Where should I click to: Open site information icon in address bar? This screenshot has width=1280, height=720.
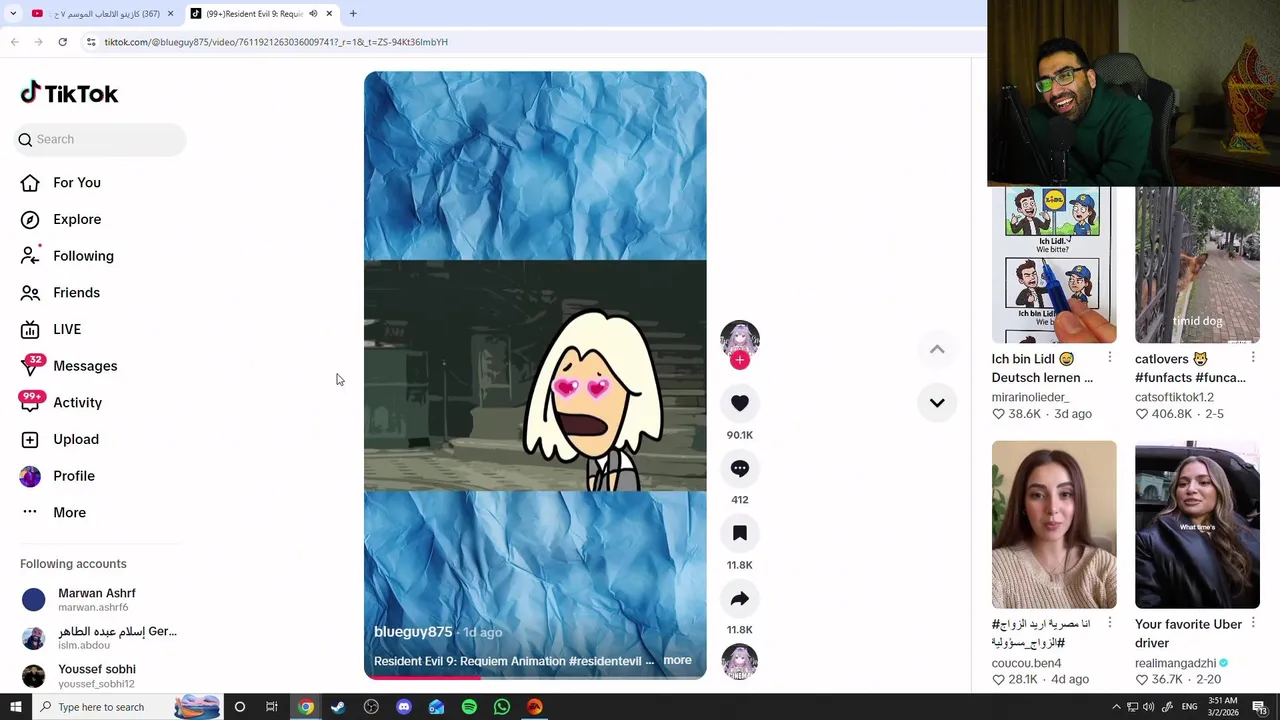[91, 42]
